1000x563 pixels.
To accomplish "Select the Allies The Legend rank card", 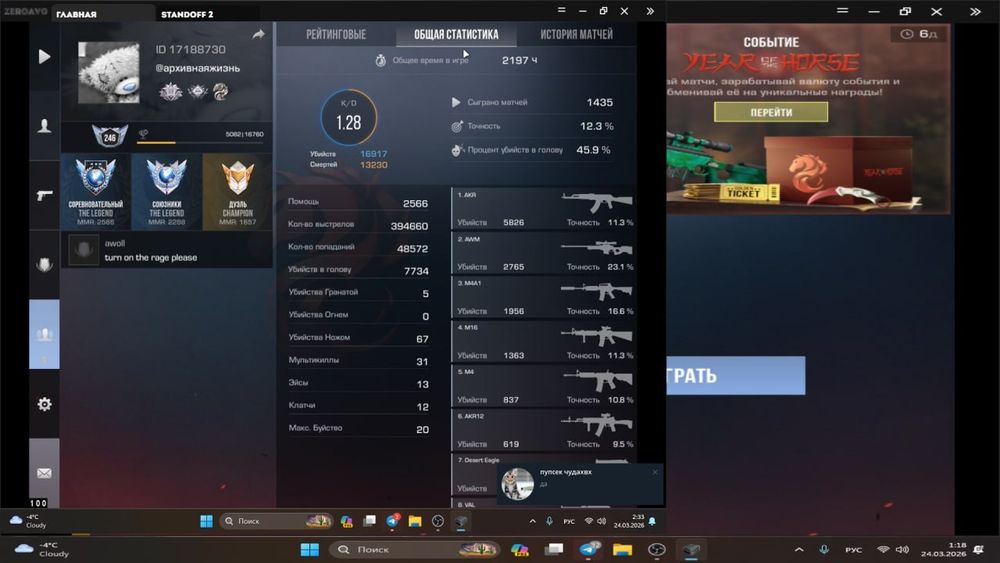I will point(166,191).
